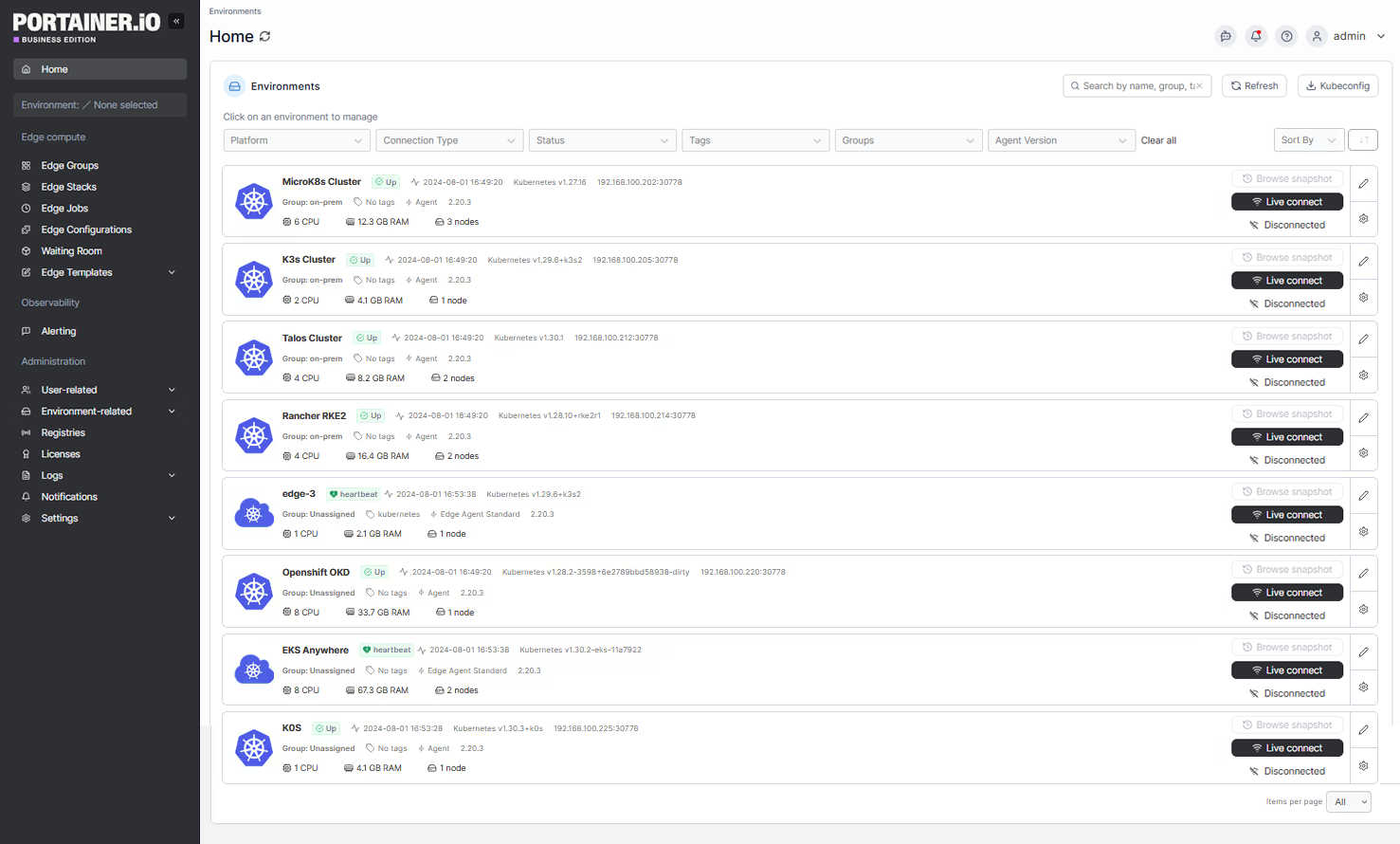Open Openshift OKD settings gear icon
This screenshot has height=844, width=1400.
[1363, 610]
